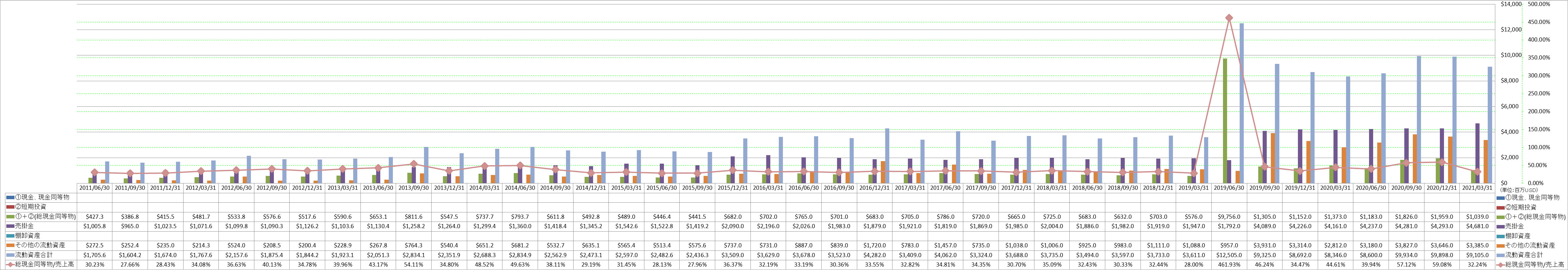Select the $9,934.0 cell for 2020/09/30

coord(1407,256)
